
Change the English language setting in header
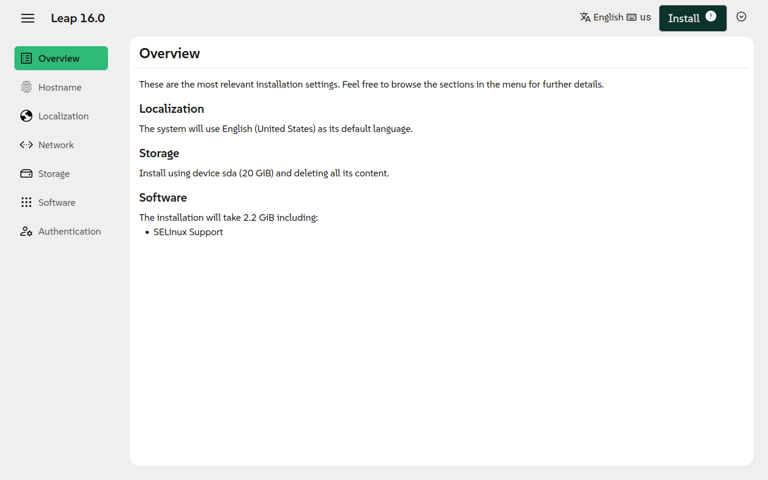tap(608, 17)
